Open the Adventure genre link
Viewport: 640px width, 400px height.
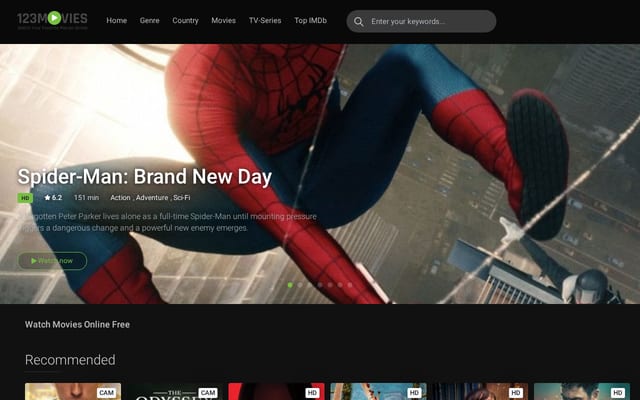[152, 198]
